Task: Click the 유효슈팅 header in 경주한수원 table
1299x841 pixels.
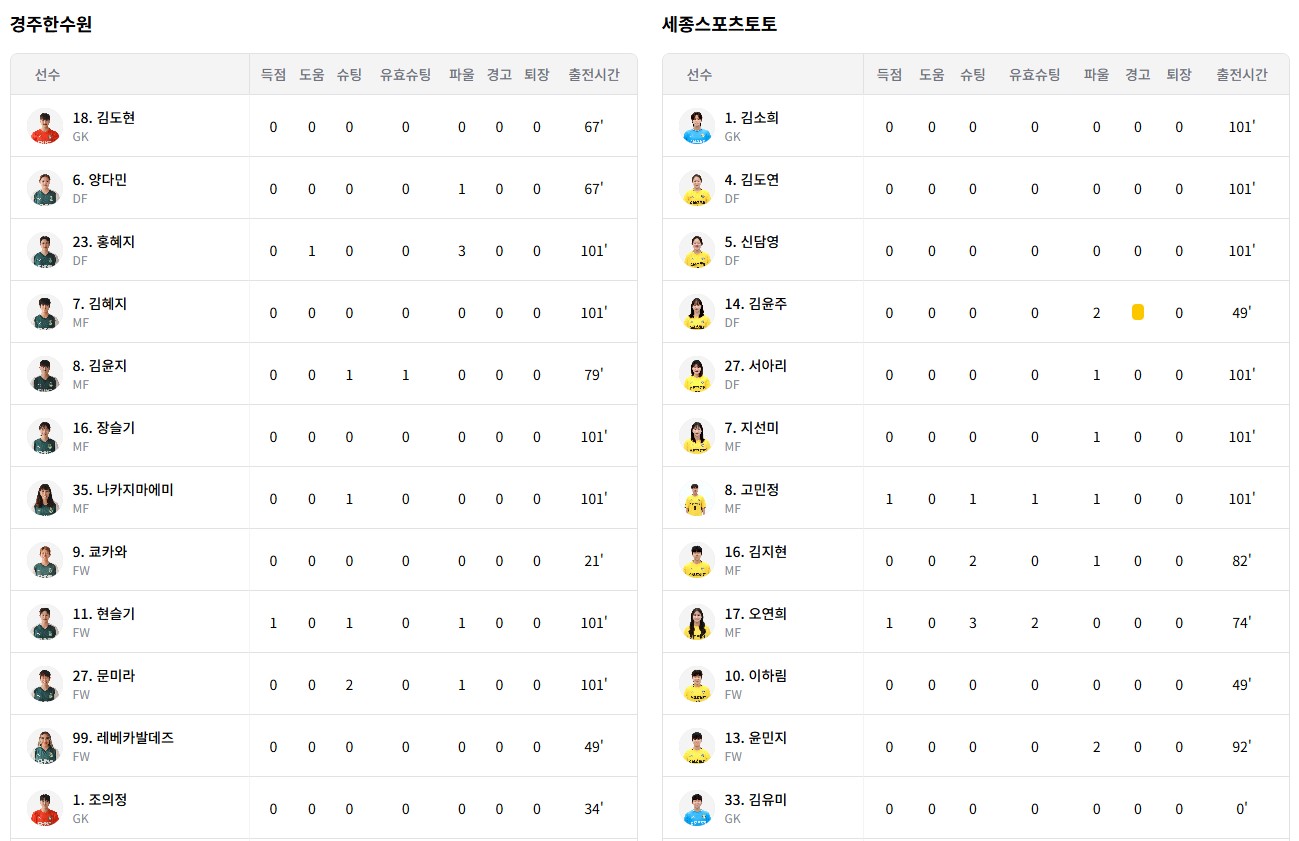Action: point(406,75)
